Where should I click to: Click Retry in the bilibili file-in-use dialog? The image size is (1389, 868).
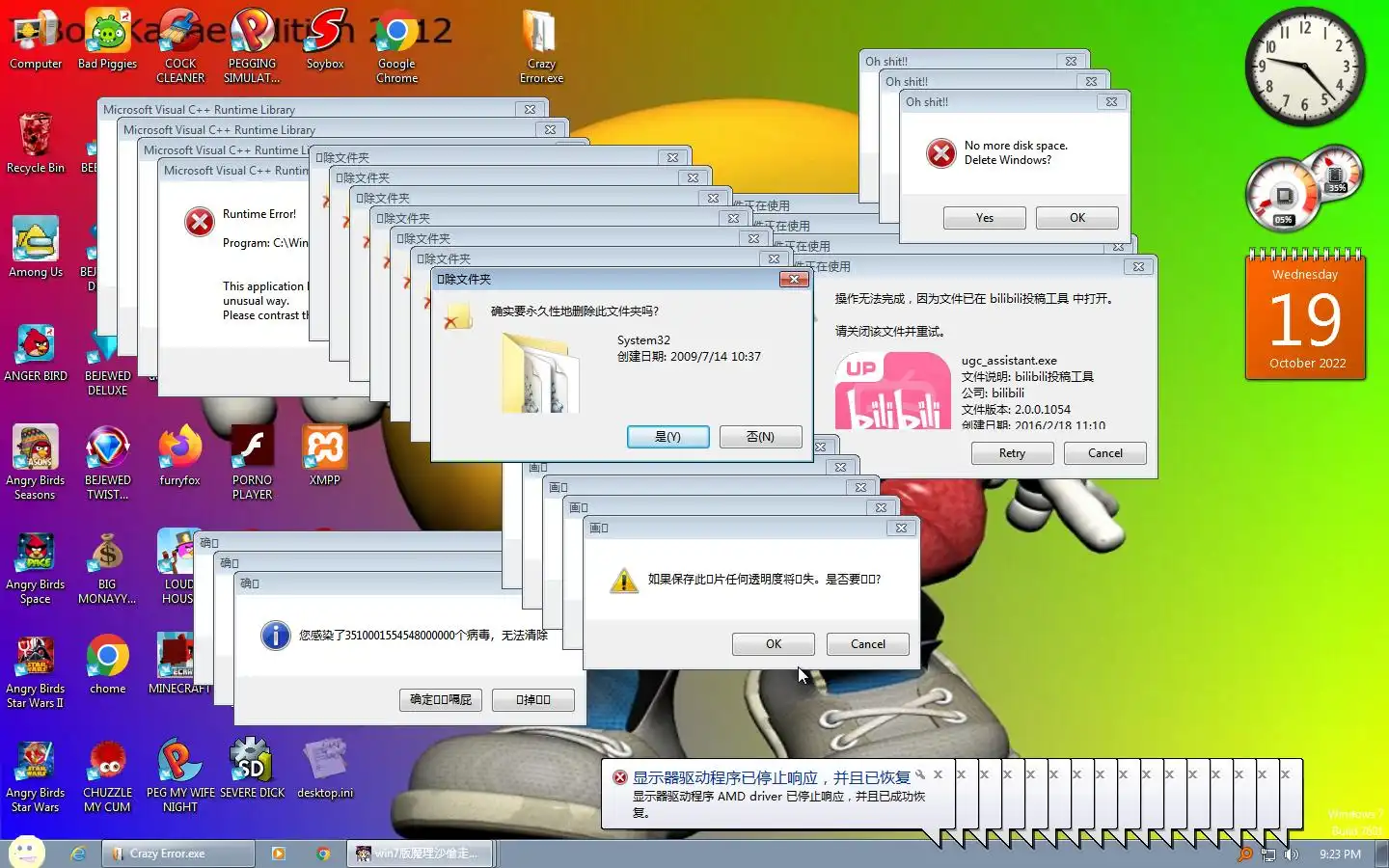[1012, 453]
